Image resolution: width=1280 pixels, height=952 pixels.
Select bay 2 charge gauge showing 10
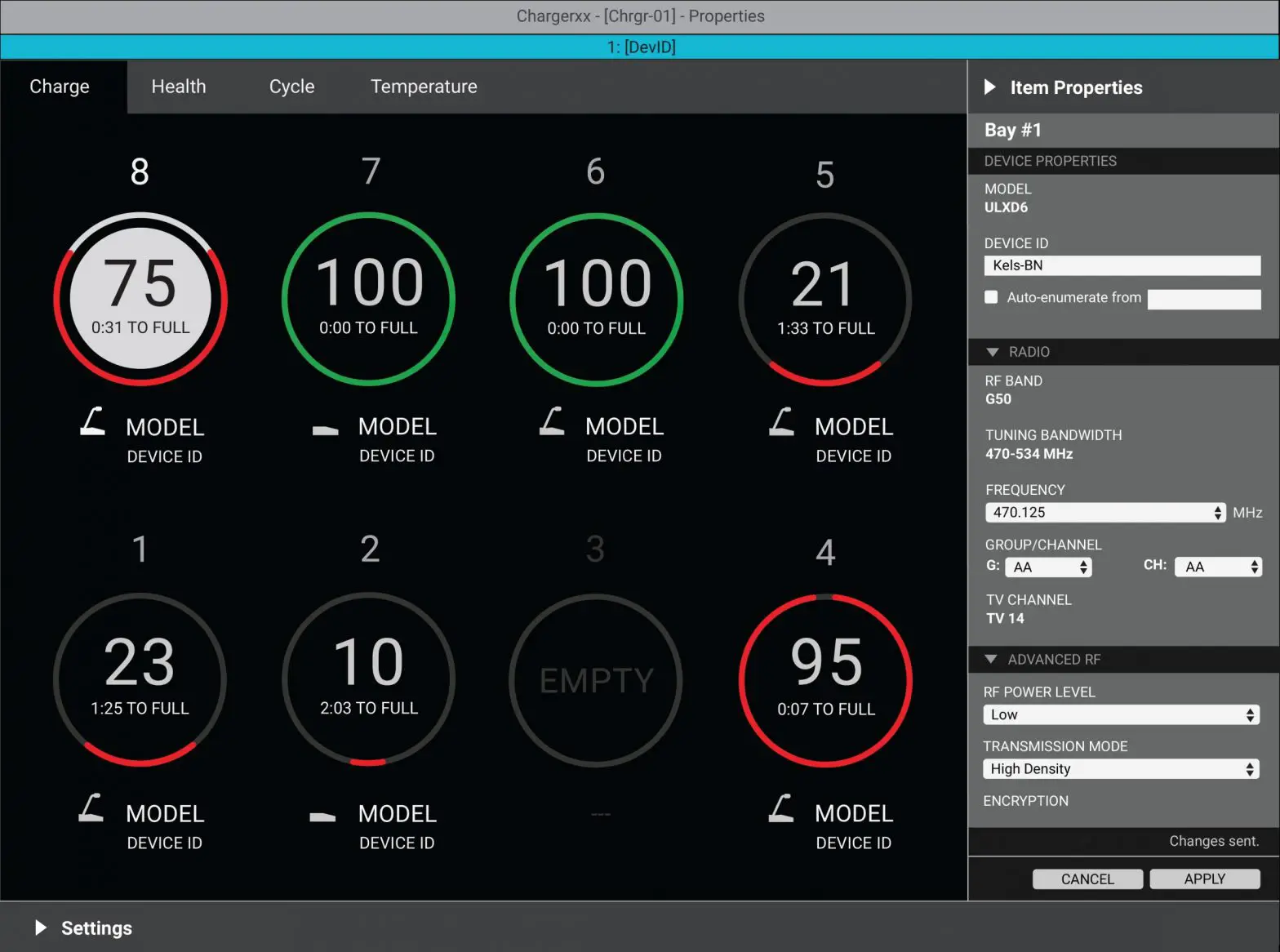point(369,679)
